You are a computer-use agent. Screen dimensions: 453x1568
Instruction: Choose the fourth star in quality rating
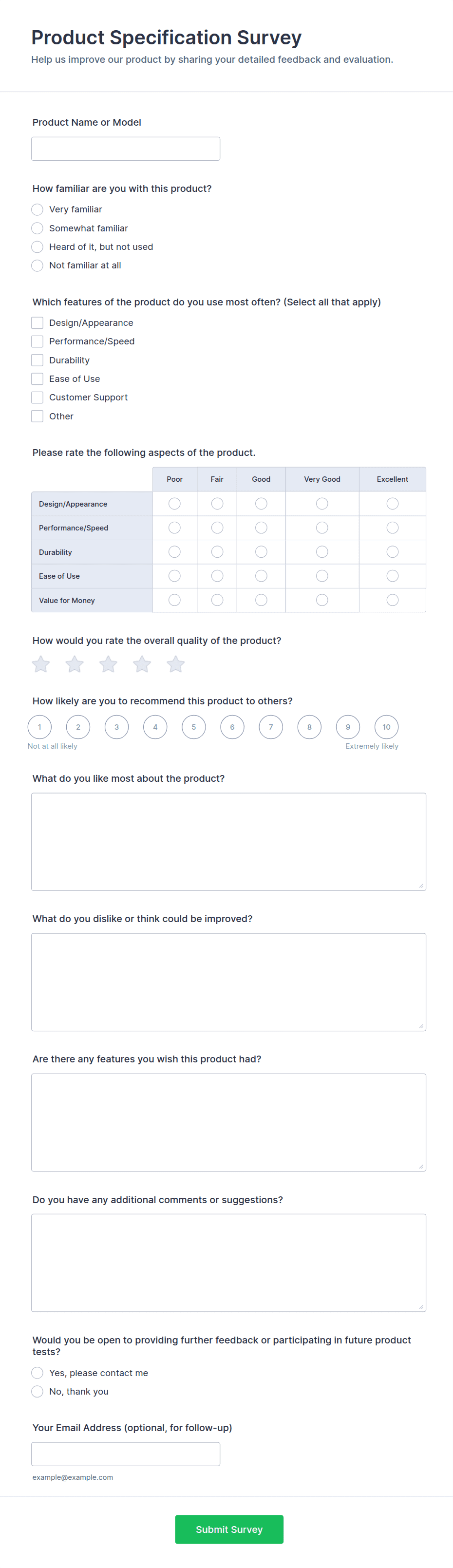[x=142, y=664]
